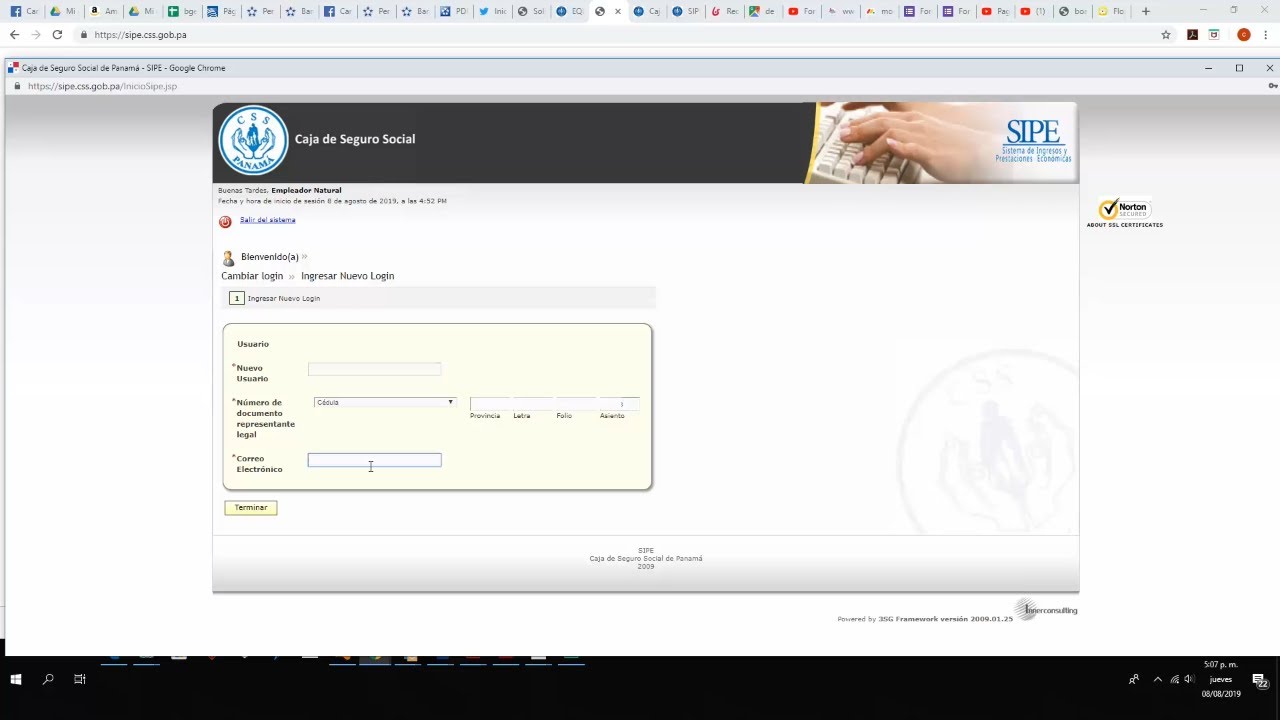The width and height of the screenshot is (1280, 720).
Task: Click the main Chrome address bar URL
Action: click(x=140, y=34)
